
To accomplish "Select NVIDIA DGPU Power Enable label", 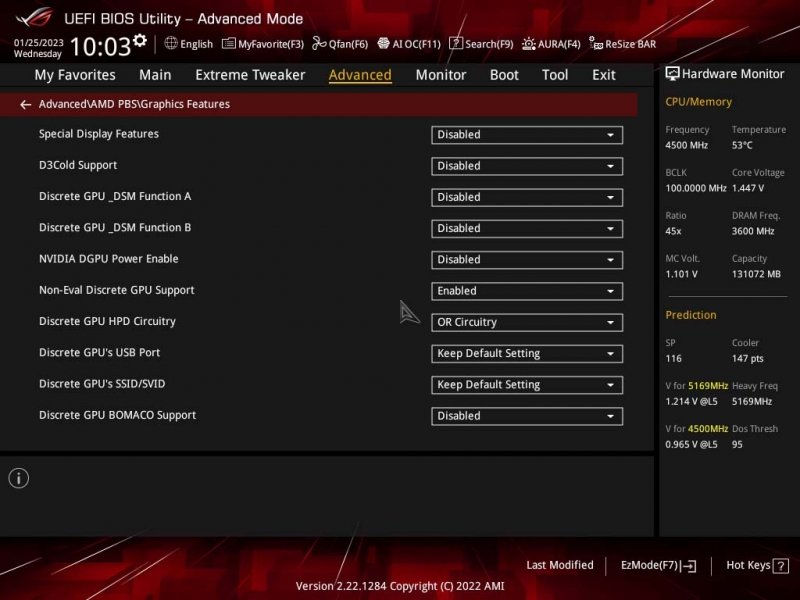I will pos(109,259).
